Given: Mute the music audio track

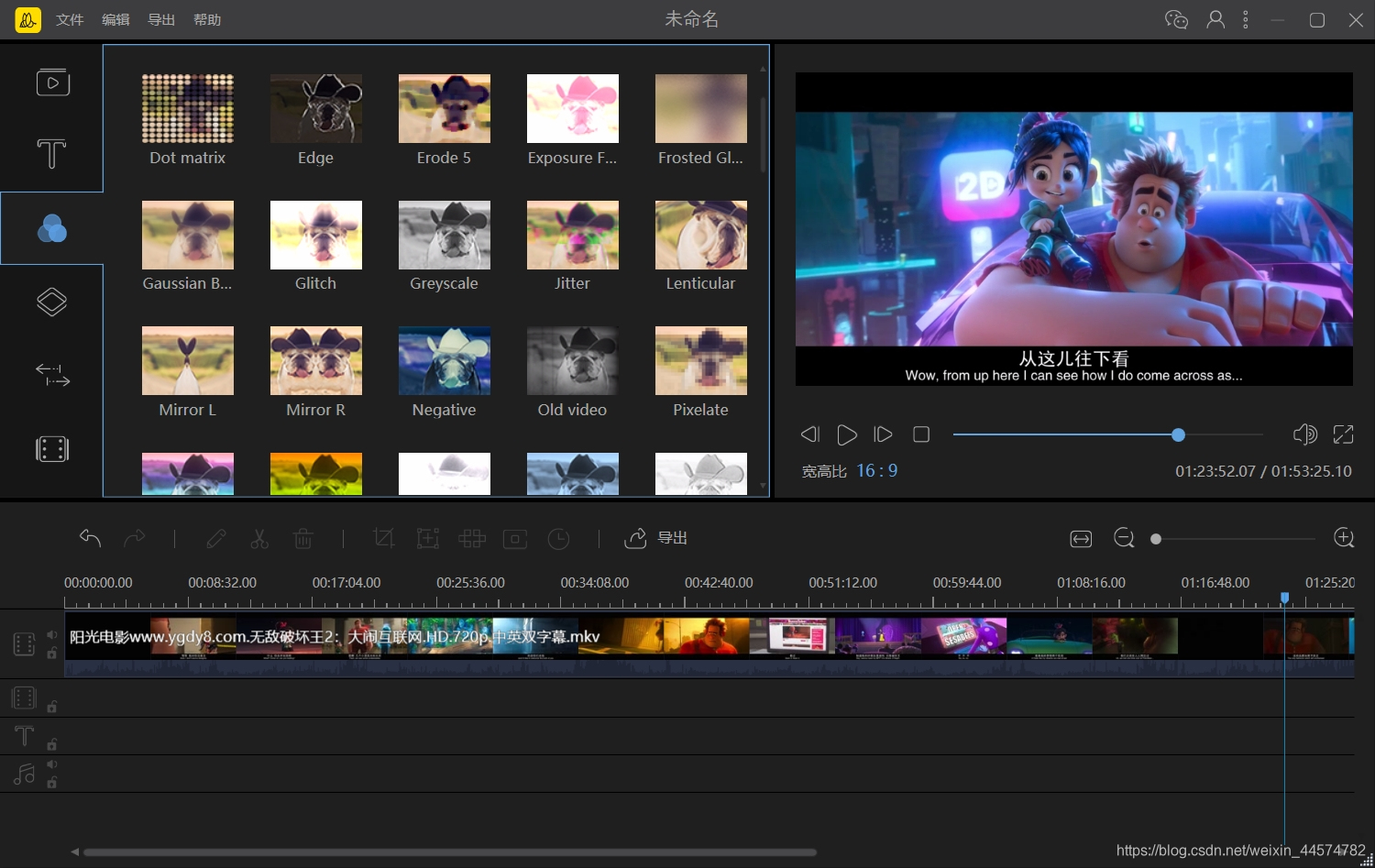Looking at the screenshot, I should tap(52, 764).
